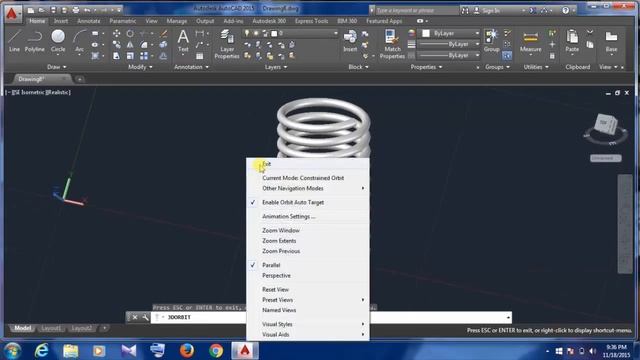Click the navigation bar on right edge
Screen dimensions: 640x360
pyautogui.click(x=624, y=224)
